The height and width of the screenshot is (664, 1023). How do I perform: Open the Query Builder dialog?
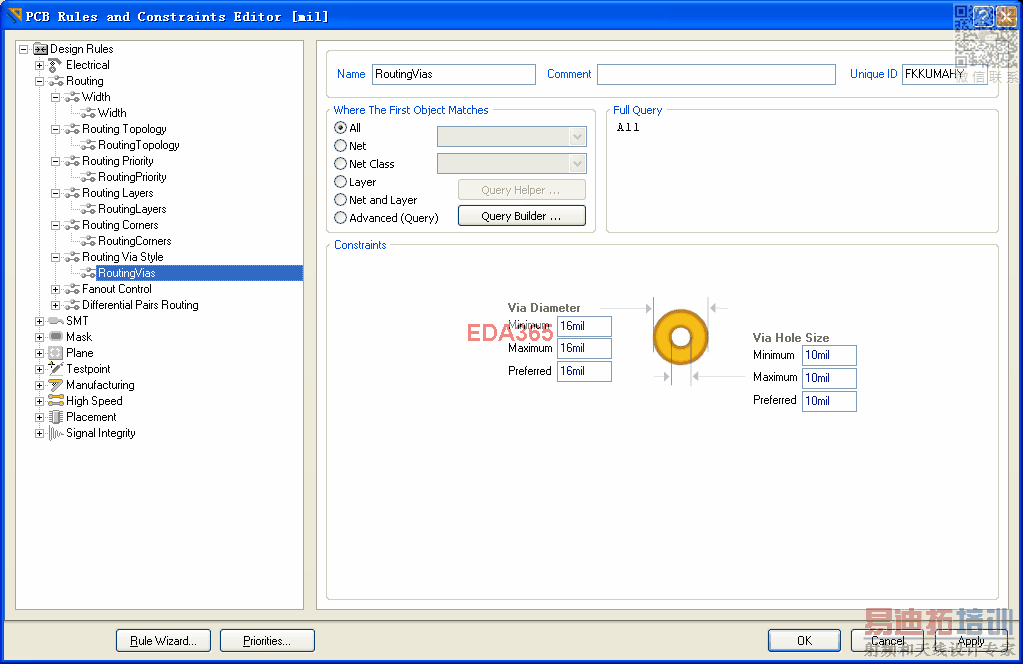[x=521, y=216]
